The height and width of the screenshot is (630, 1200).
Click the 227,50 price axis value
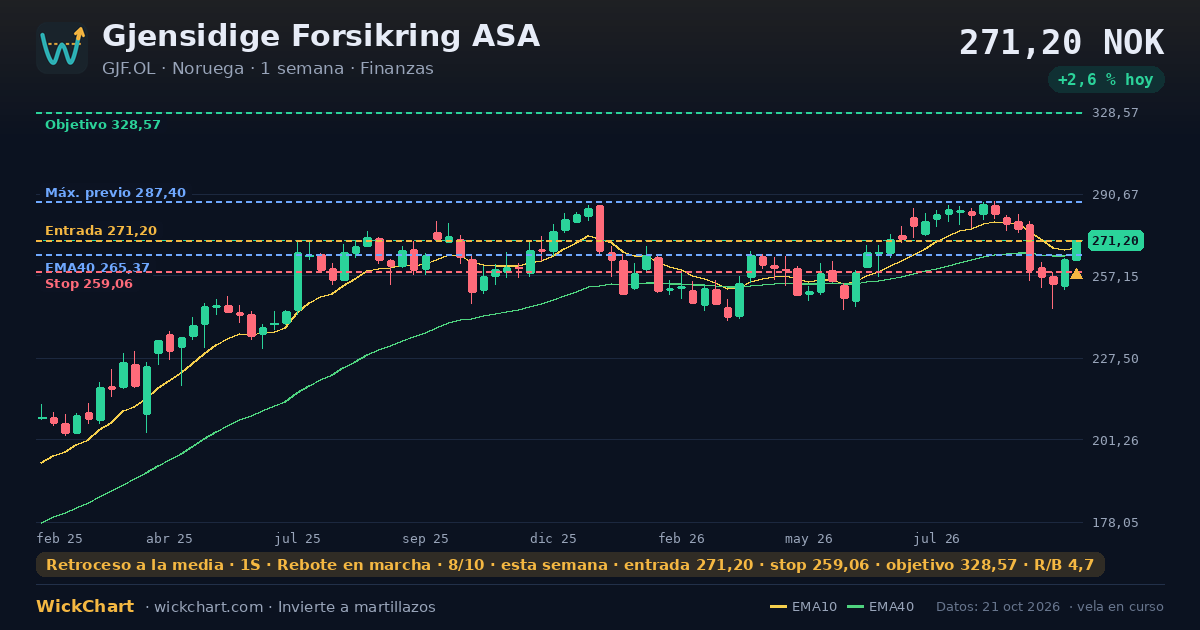(1115, 358)
